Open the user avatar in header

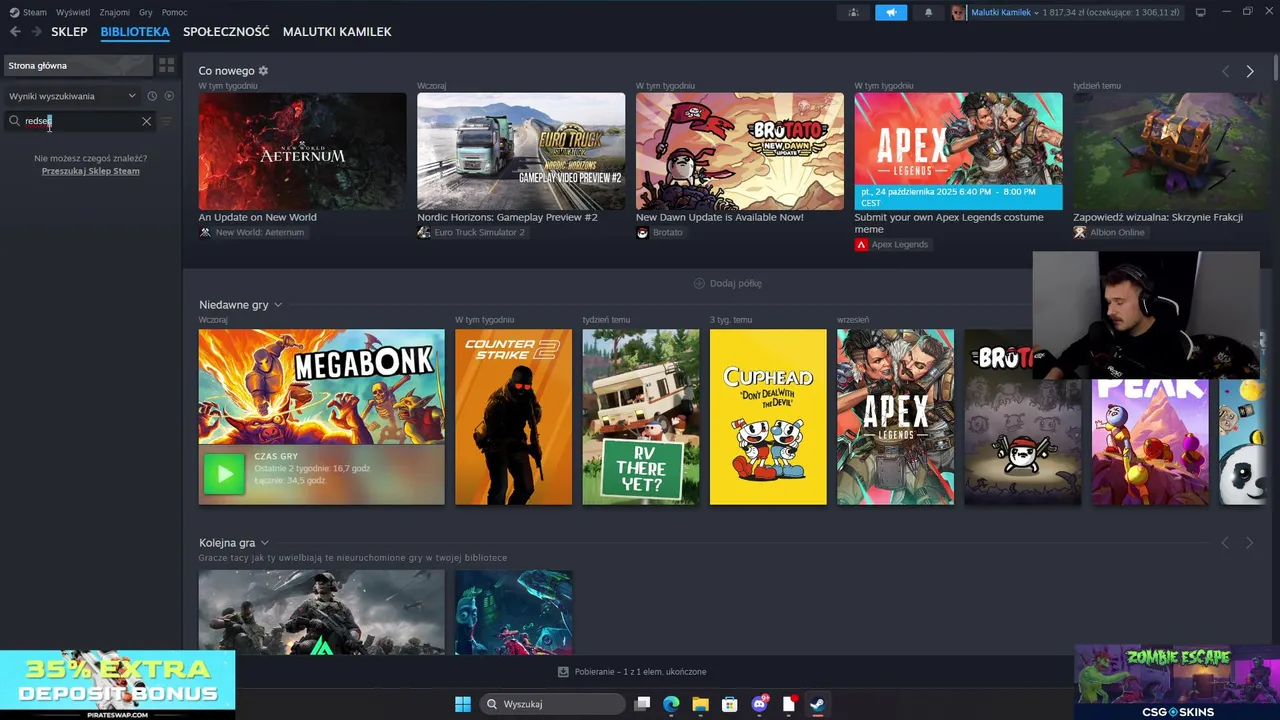pos(959,12)
